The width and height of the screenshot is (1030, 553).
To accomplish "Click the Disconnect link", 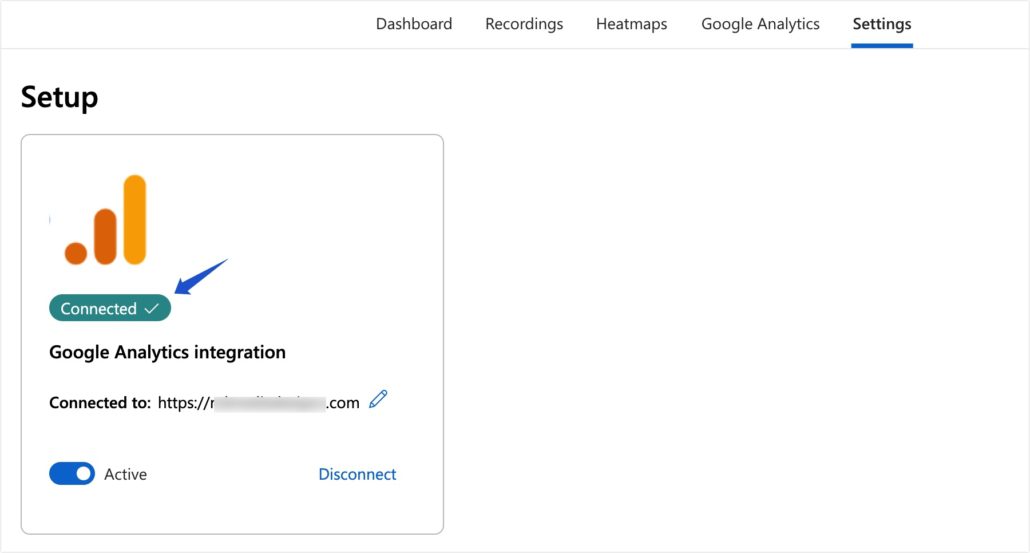I will 357,474.
